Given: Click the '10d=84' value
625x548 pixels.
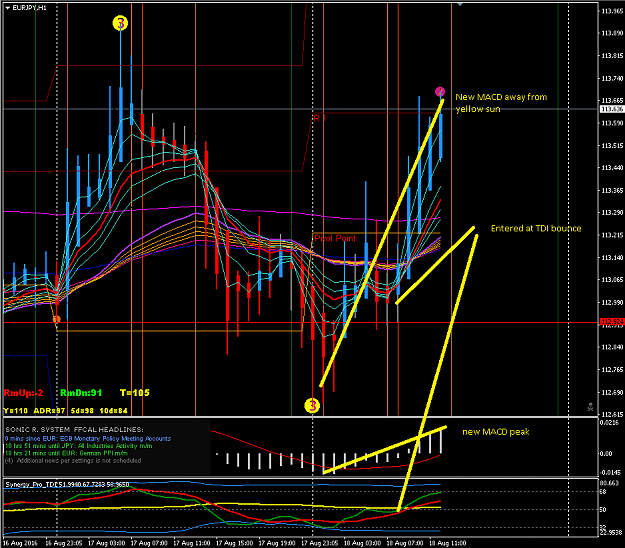Looking at the screenshot, I should [x=113, y=411].
